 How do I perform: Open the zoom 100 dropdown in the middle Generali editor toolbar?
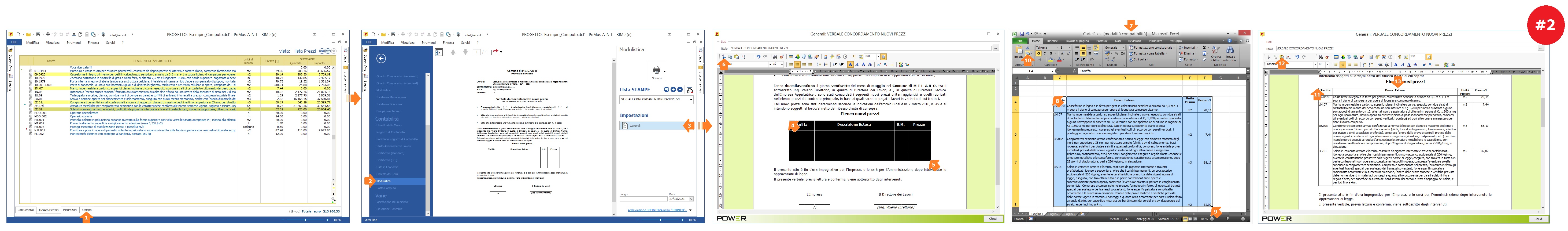click(878, 57)
